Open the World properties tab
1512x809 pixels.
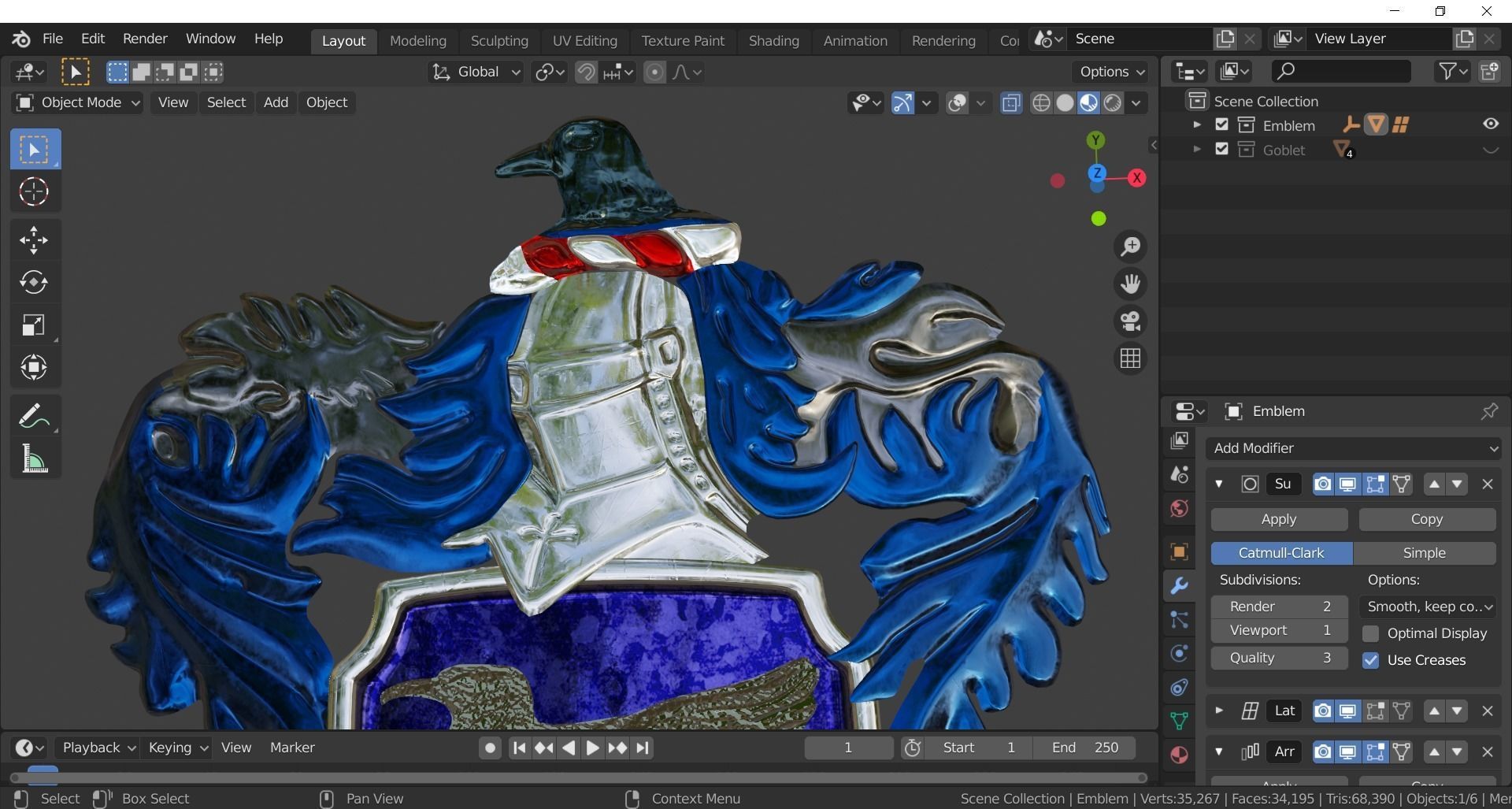coord(1179,508)
